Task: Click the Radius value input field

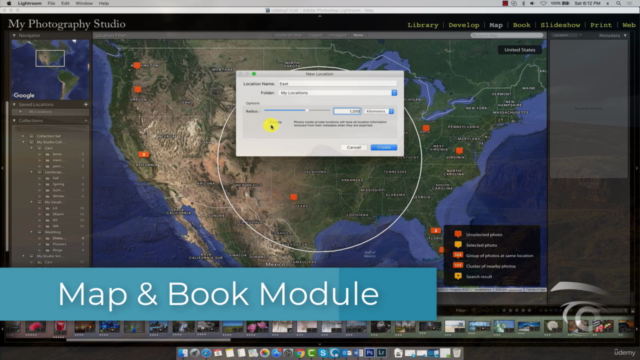Action: 347,111
